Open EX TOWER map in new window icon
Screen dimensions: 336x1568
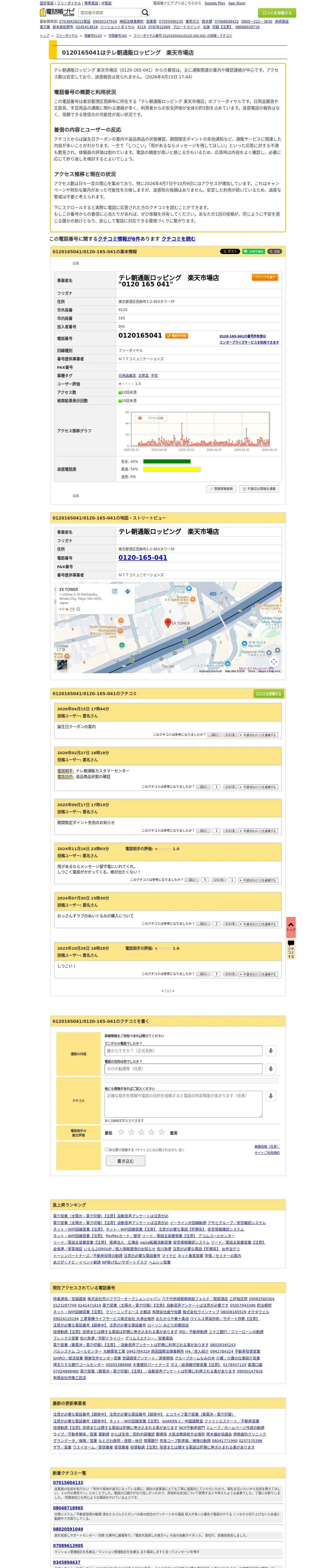coord(114,591)
